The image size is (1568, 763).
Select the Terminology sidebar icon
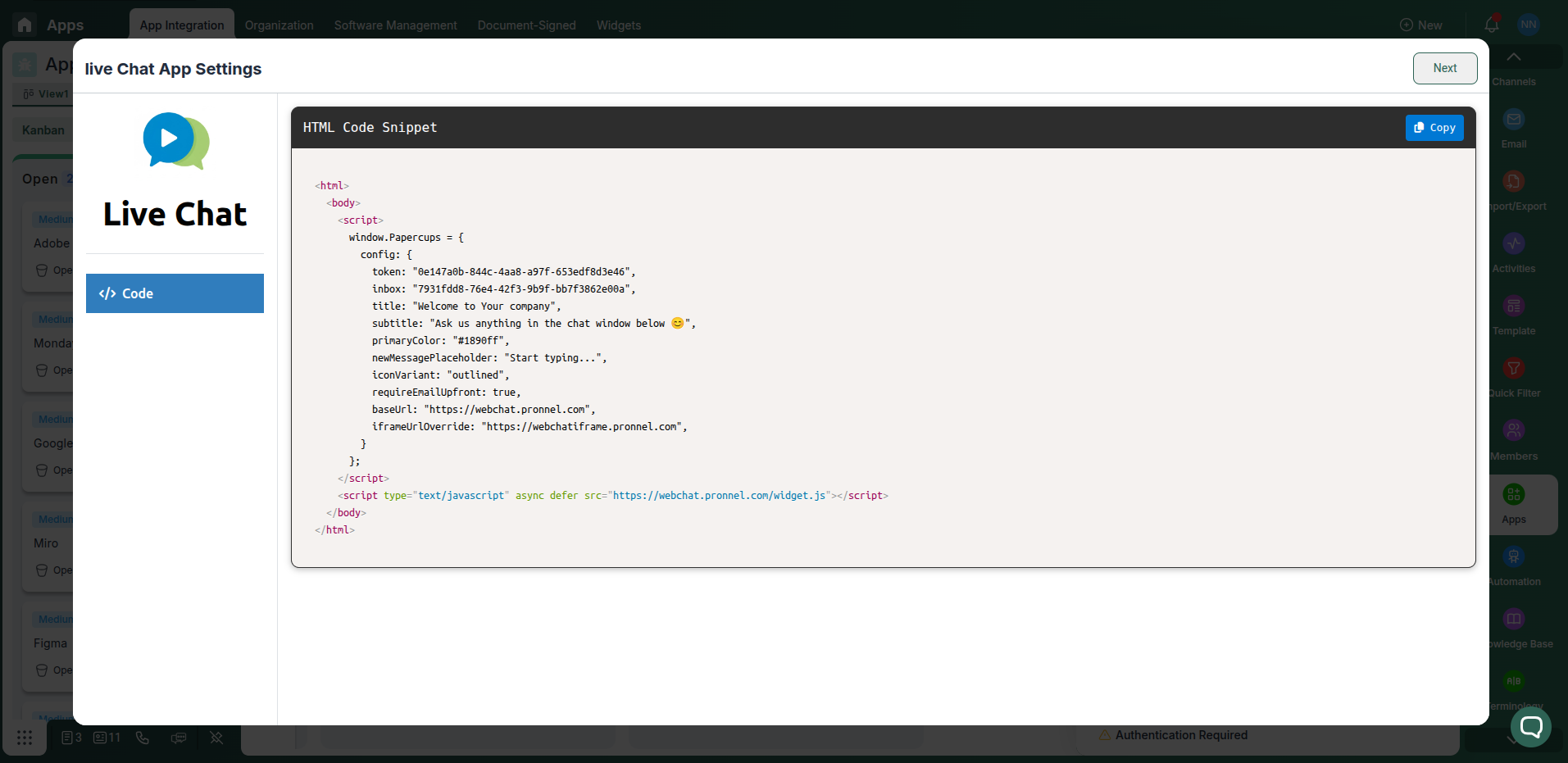tap(1512, 681)
